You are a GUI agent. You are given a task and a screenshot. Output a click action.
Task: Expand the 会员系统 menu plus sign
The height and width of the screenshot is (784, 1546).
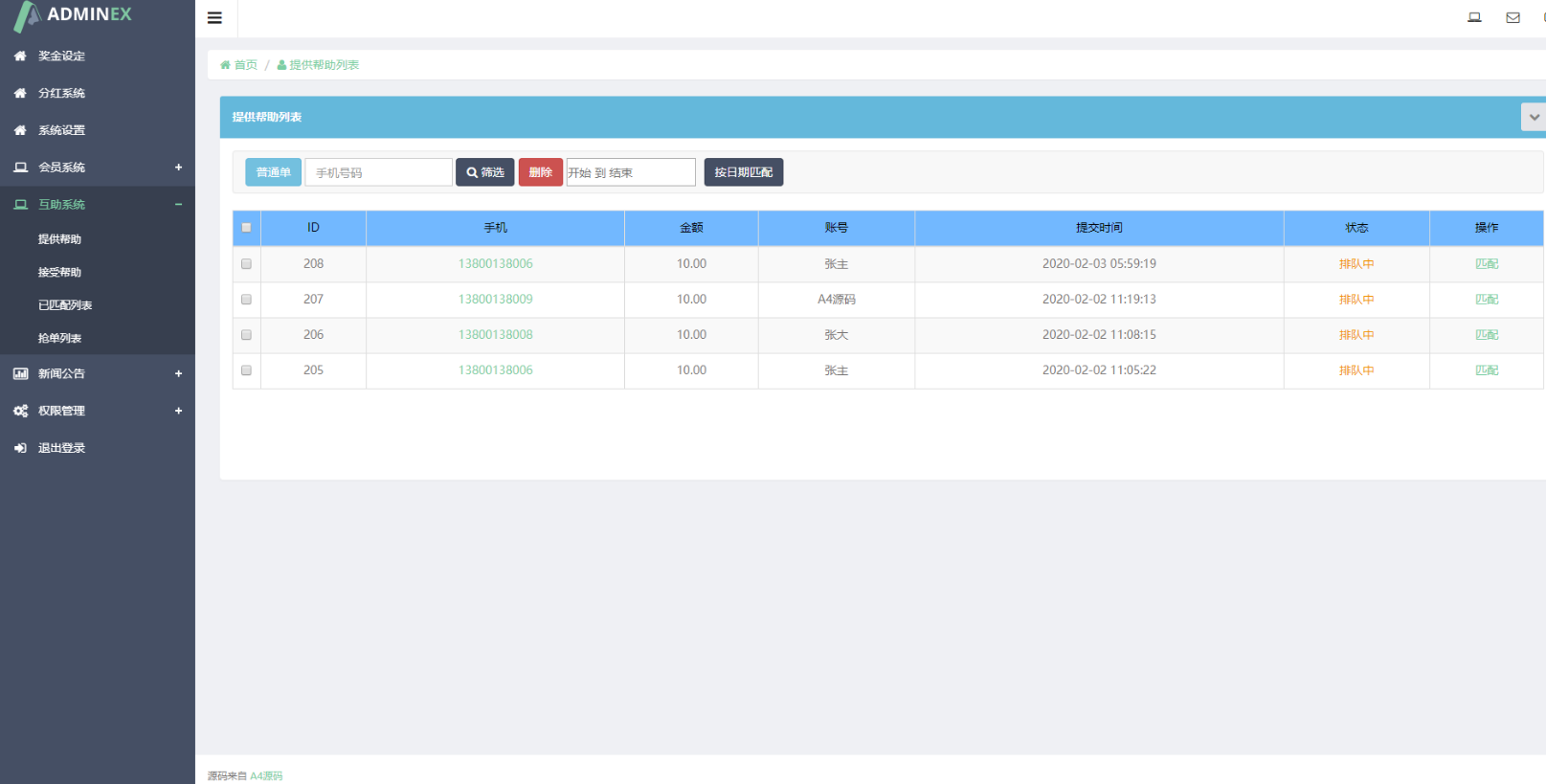(178, 168)
